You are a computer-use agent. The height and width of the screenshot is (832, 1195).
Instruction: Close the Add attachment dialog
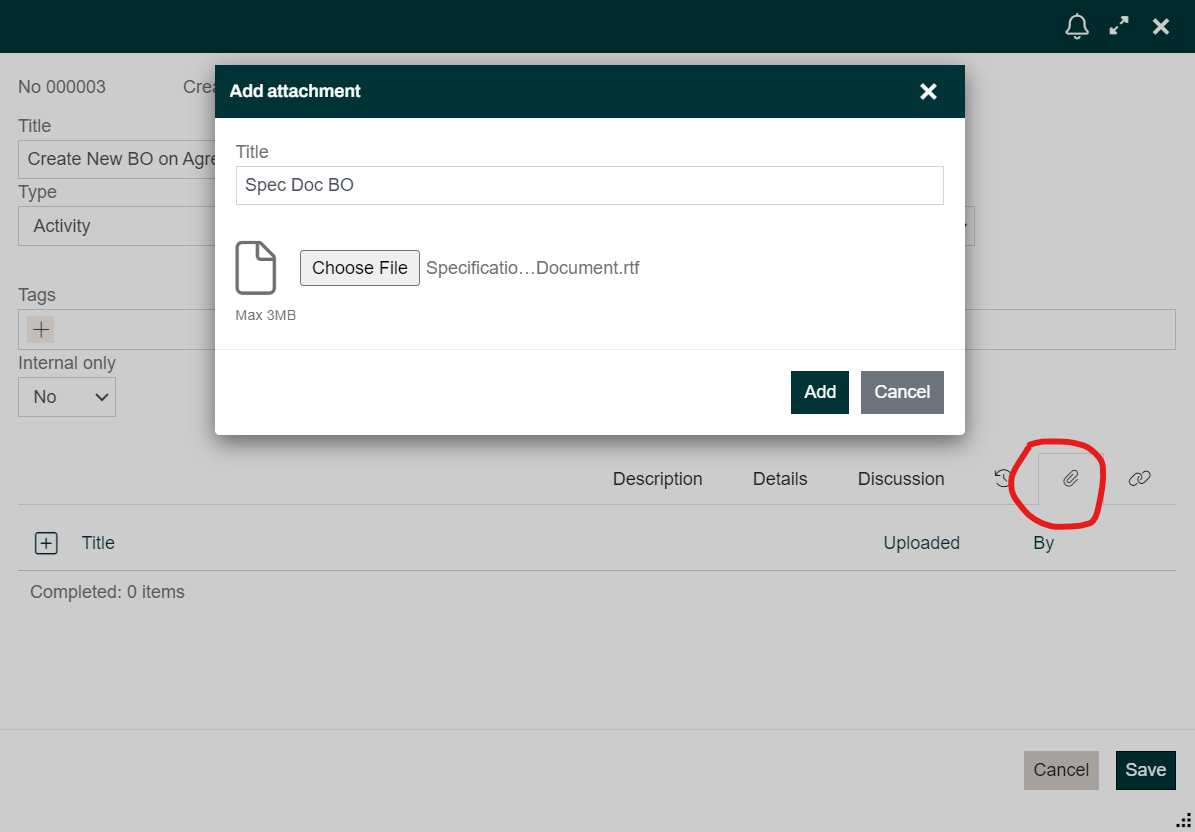[x=928, y=91]
